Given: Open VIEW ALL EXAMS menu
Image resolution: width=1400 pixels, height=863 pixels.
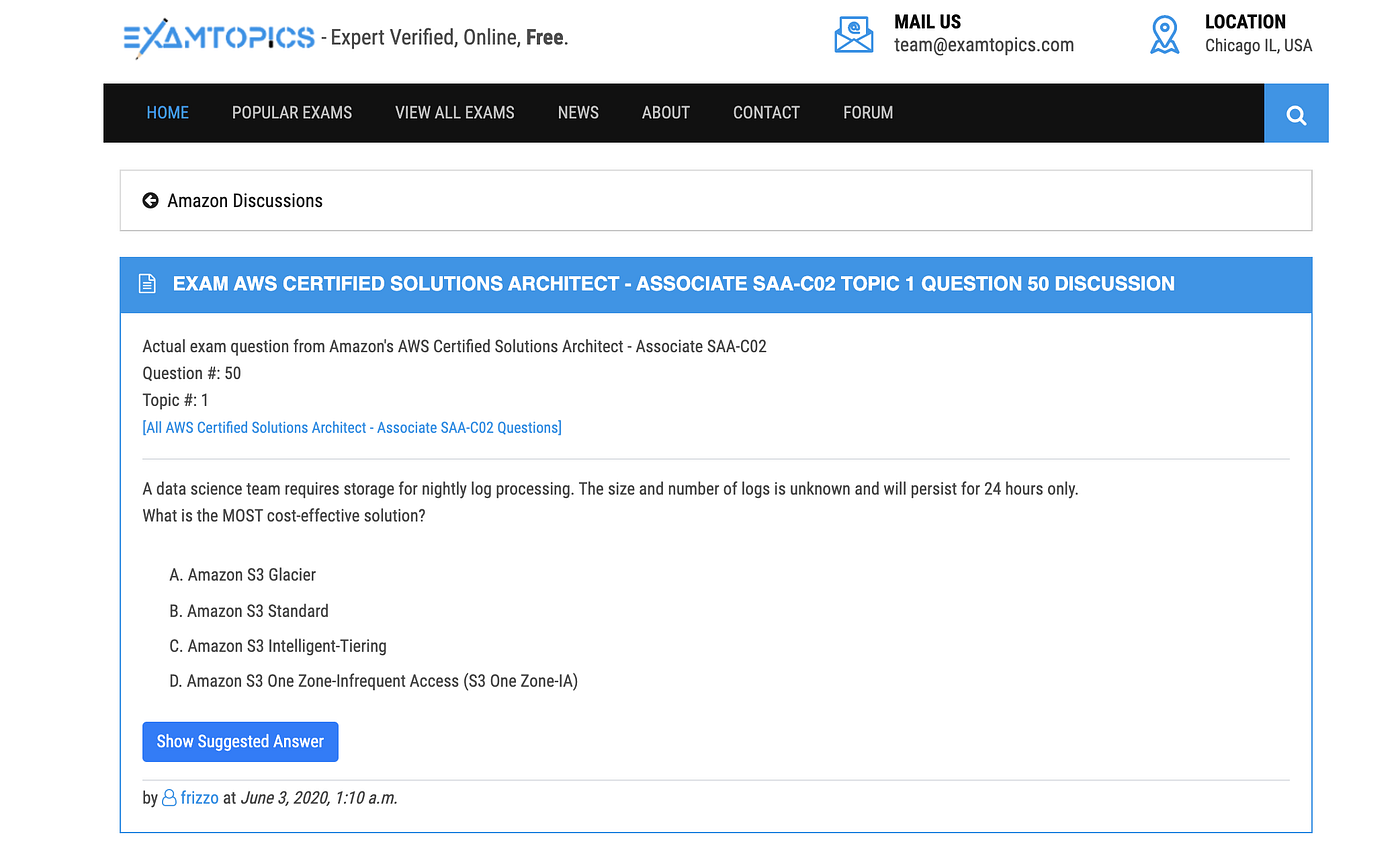Looking at the screenshot, I should [x=455, y=113].
